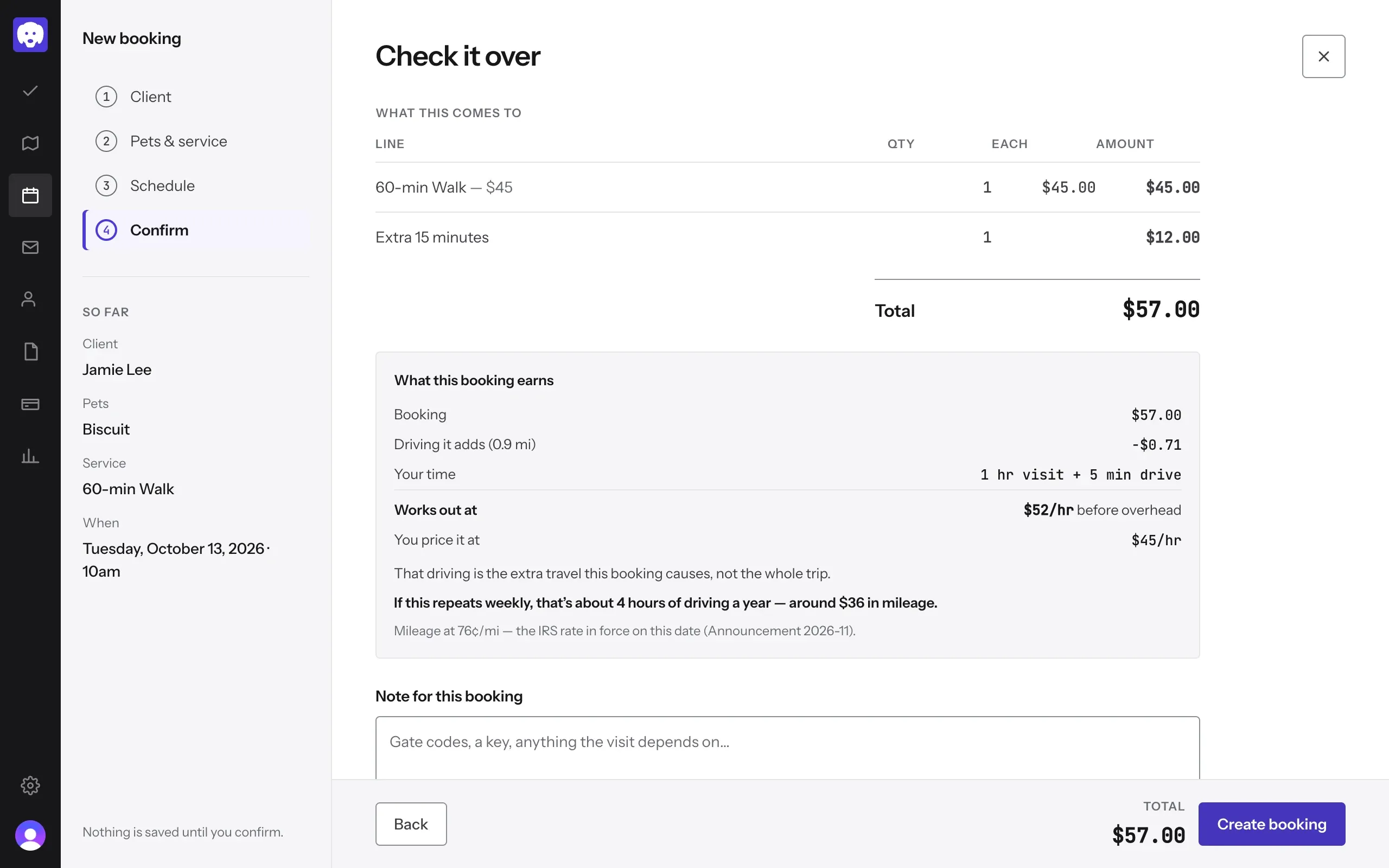Click the $45/hr price value
This screenshot has width=1389, height=868.
(1156, 540)
